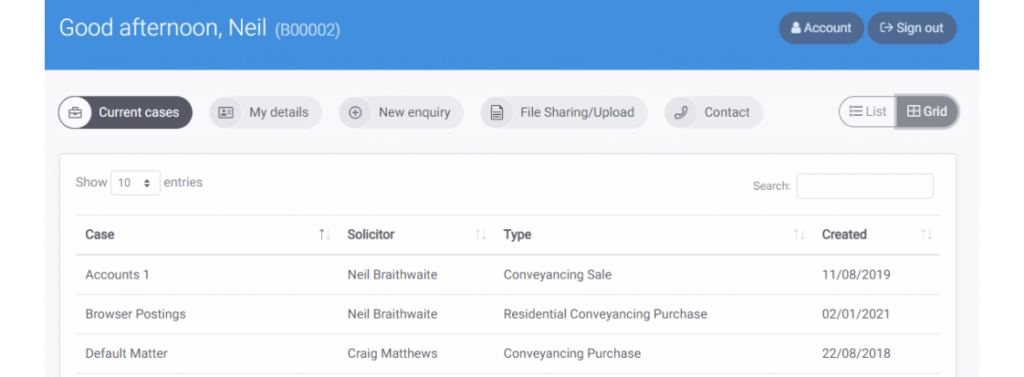Sort by Created date arrows icon
Screen dimensions: 1024x377
pos(926,235)
